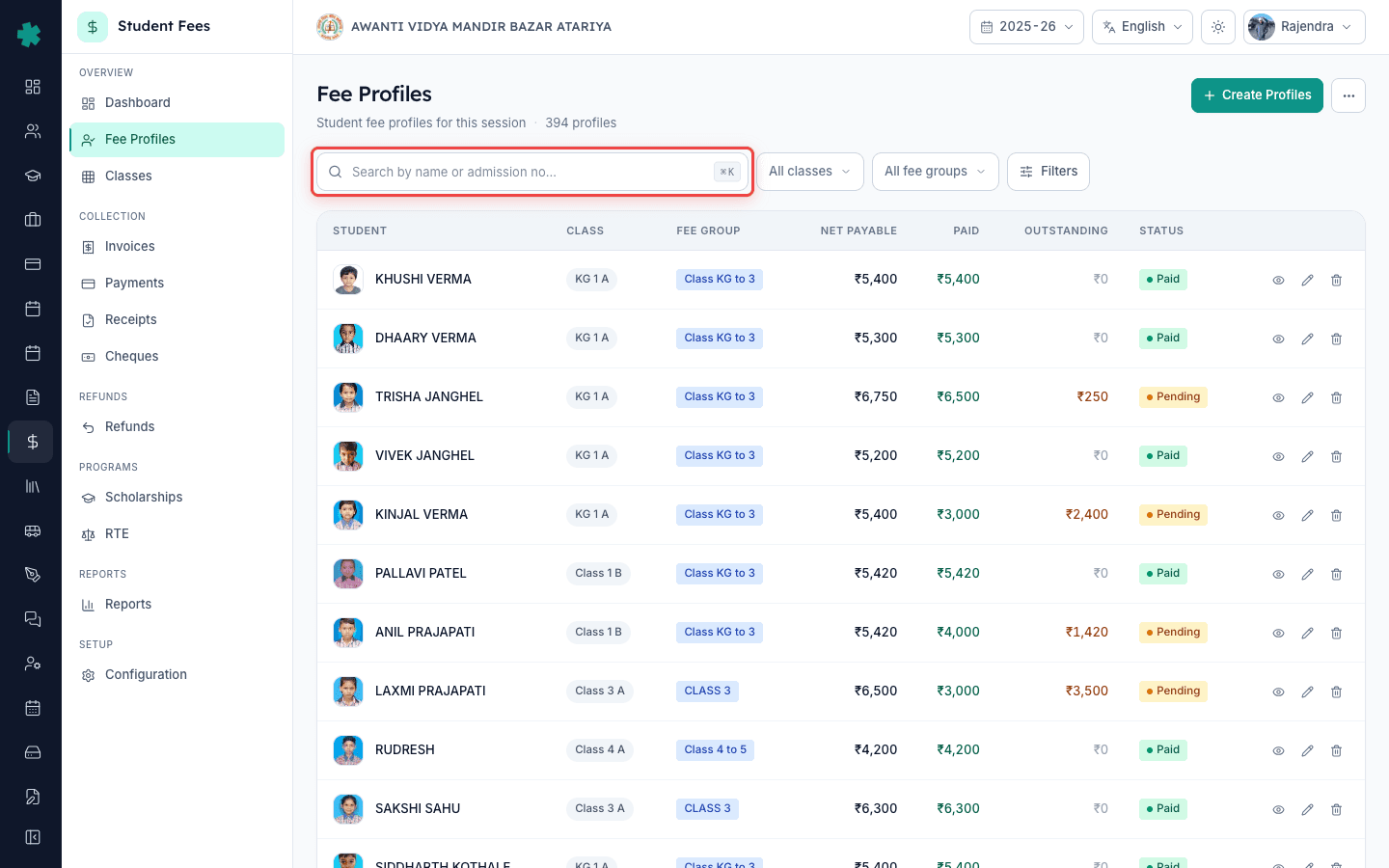The width and height of the screenshot is (1389, 868).
Task: Edit RUDRESH's fee profile with pencil icon
Action: 1307,750
